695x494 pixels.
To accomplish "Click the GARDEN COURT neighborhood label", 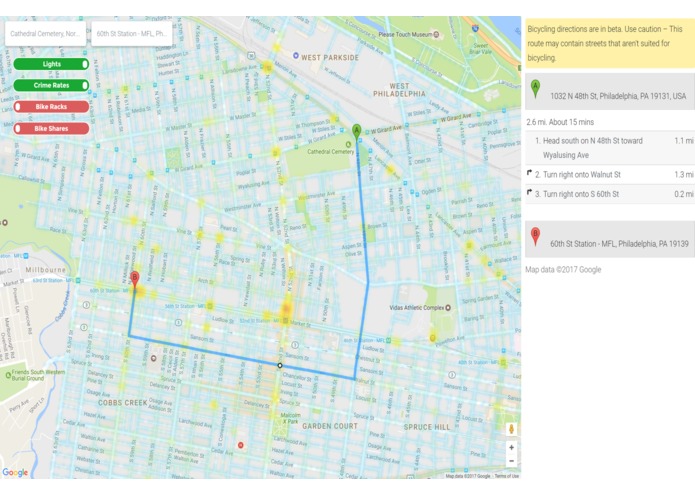I will click(x=330, y=426).
